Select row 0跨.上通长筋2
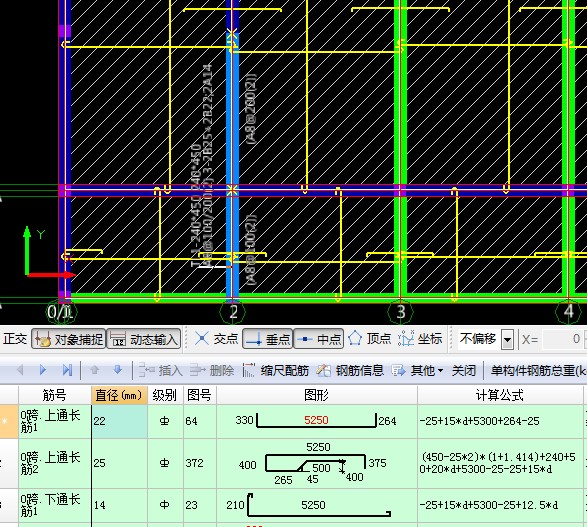 (55, 463)
